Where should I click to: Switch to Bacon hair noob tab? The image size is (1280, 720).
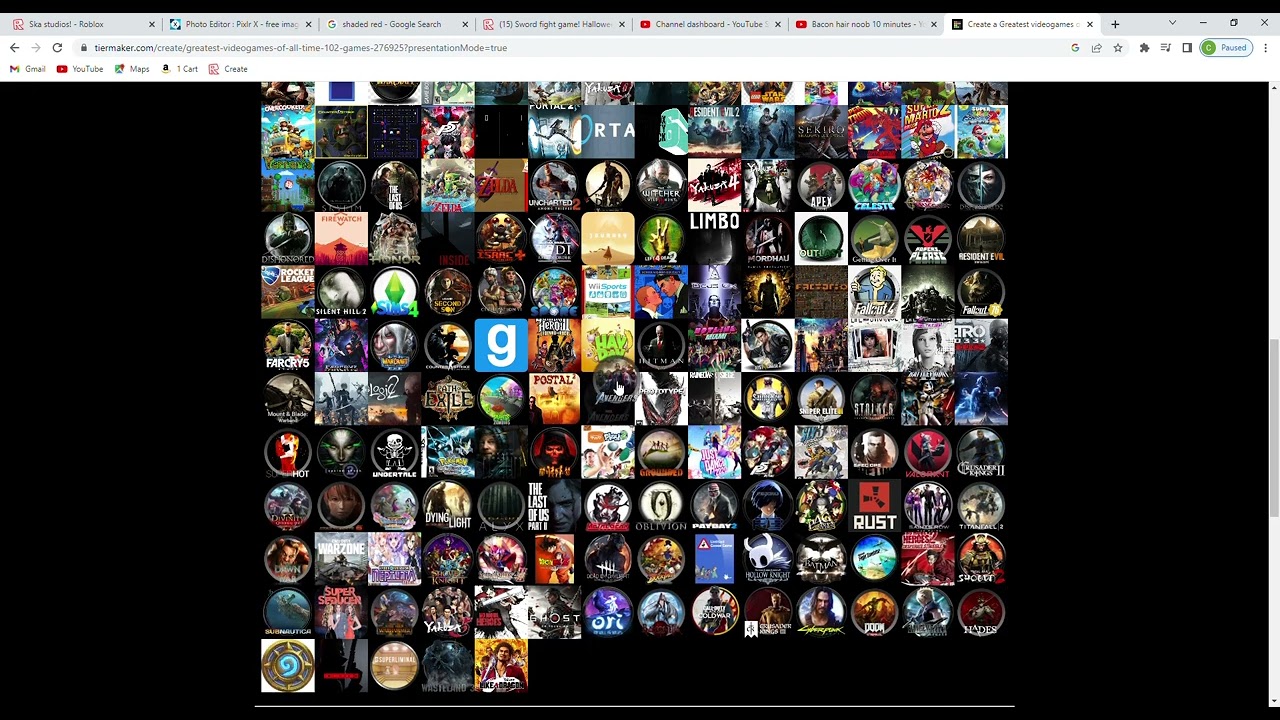tap(867, 24)
